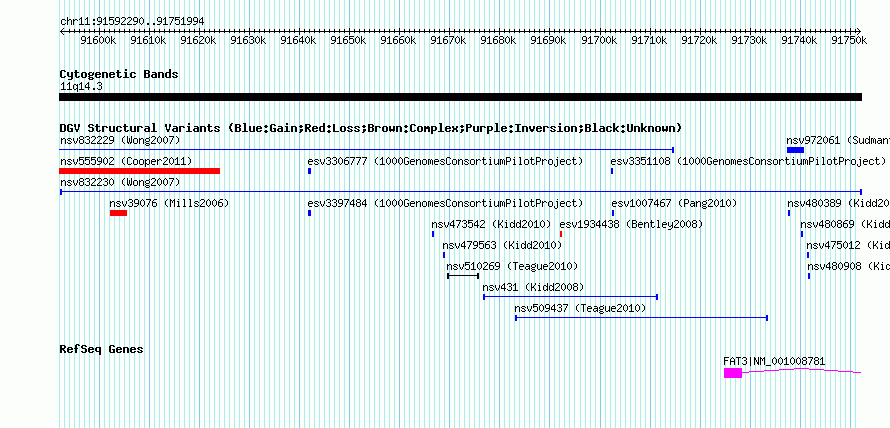The image size is (890, 428).
Task: Open the nsv509437 (Teague2010) label
Action: click(580, 308)
